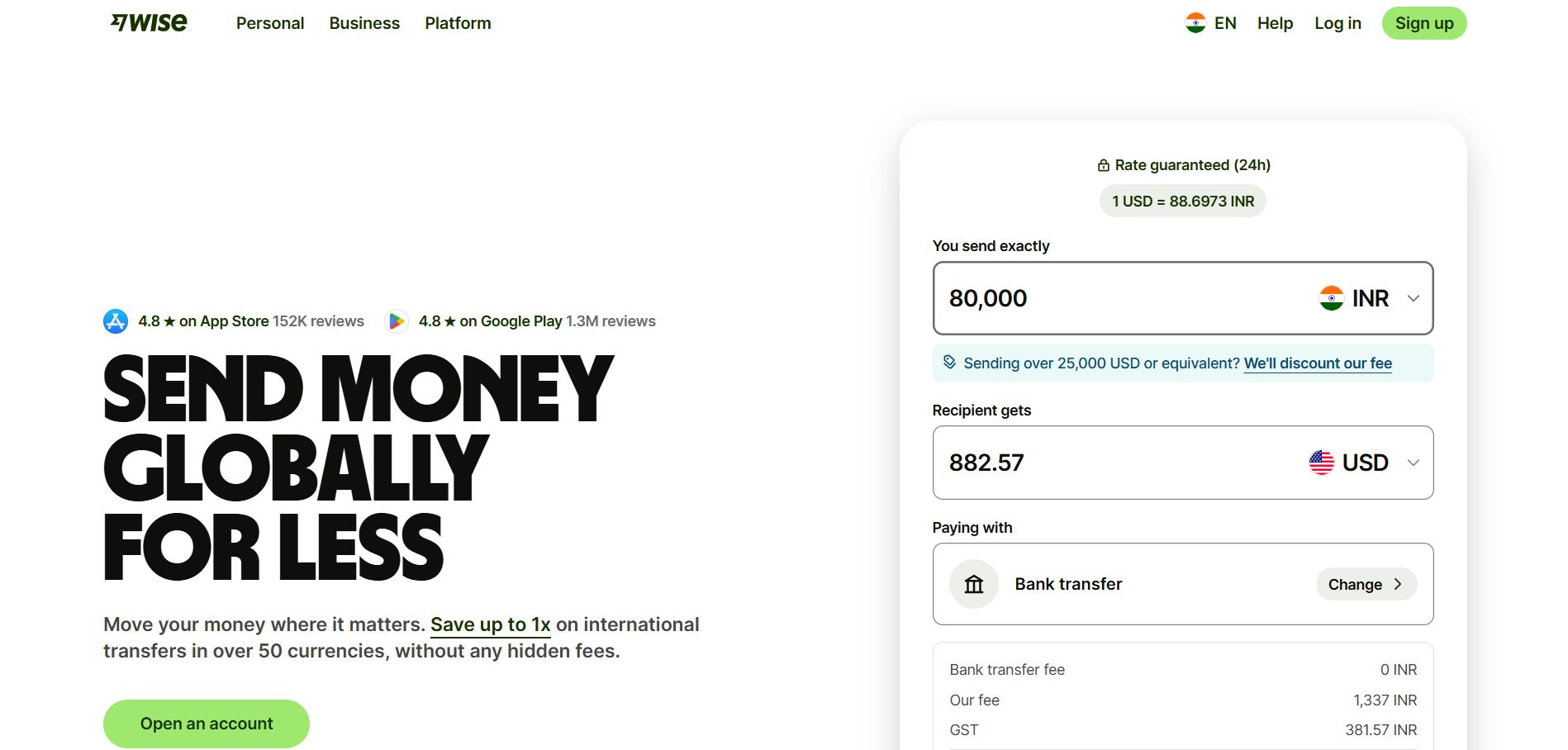Change the Bank transfer payment method

click(1366, 584)
